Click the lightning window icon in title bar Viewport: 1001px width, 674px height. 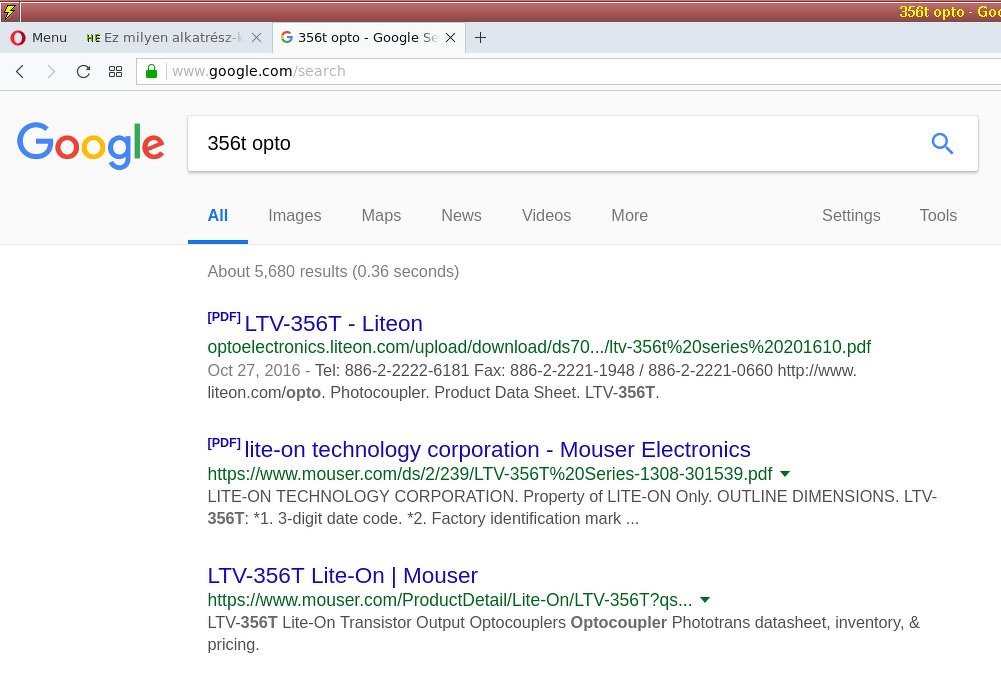pyautogui.click(x=10, y=11)
